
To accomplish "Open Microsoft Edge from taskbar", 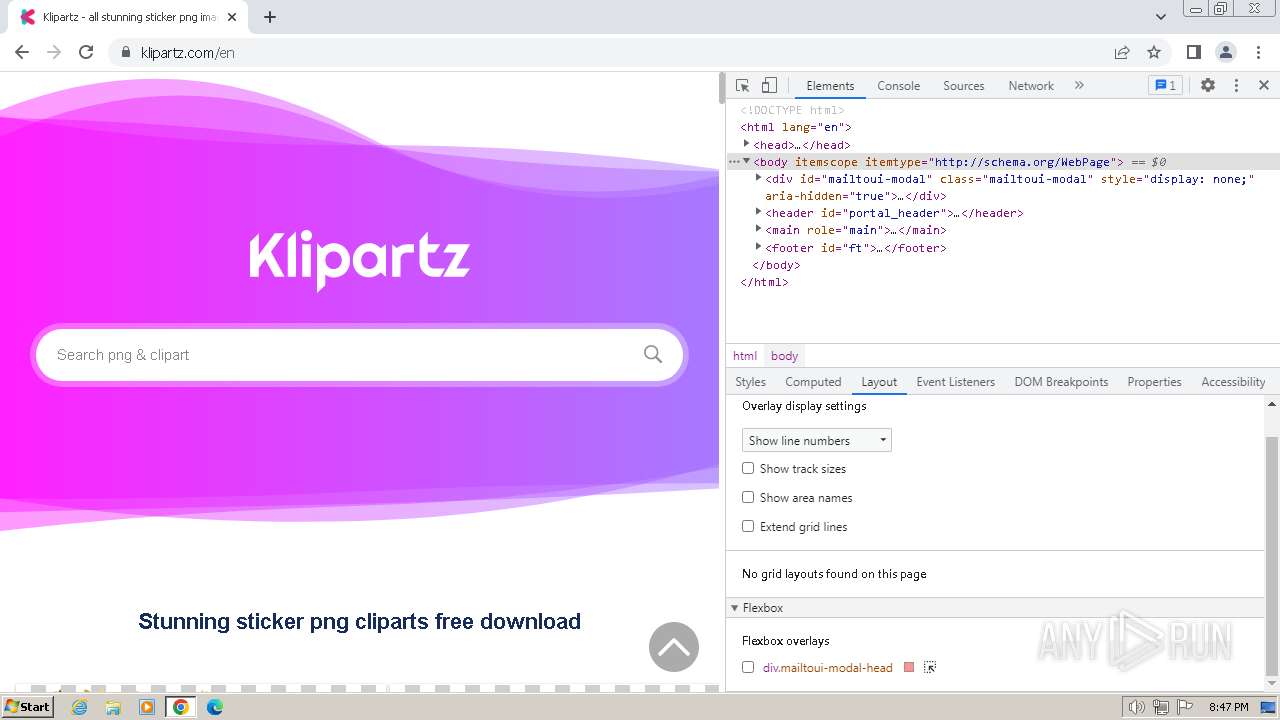I will [214, 707].
